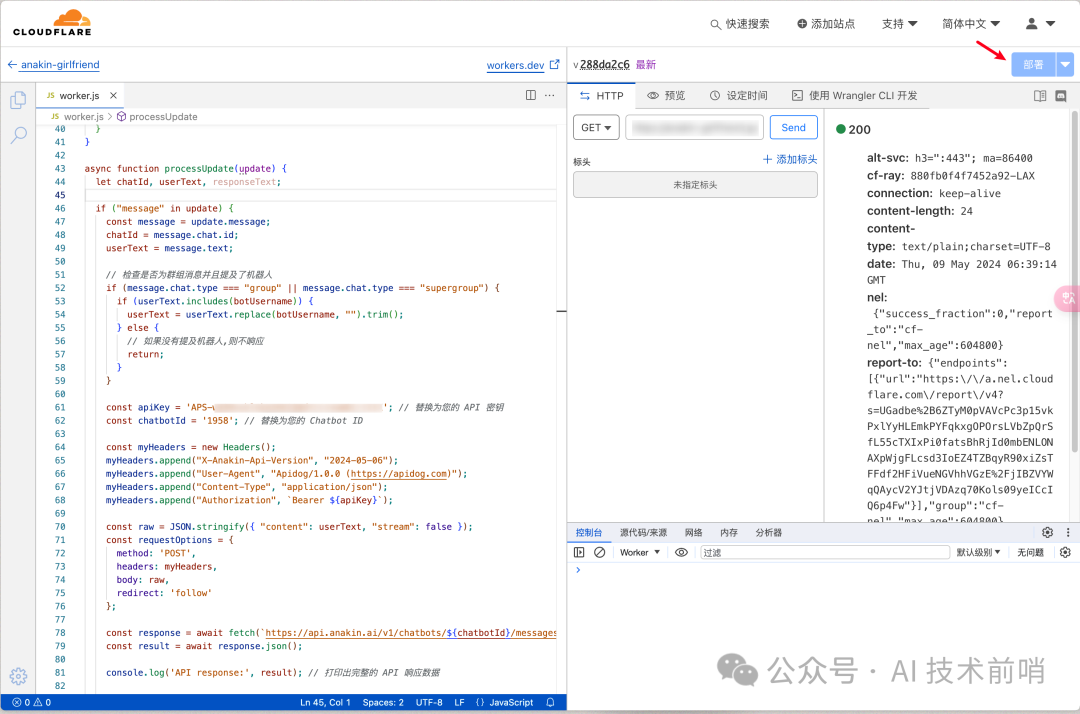Toggle live expression eye icon
Viewport: 1080px width, 714px height.
click(681, 552)
